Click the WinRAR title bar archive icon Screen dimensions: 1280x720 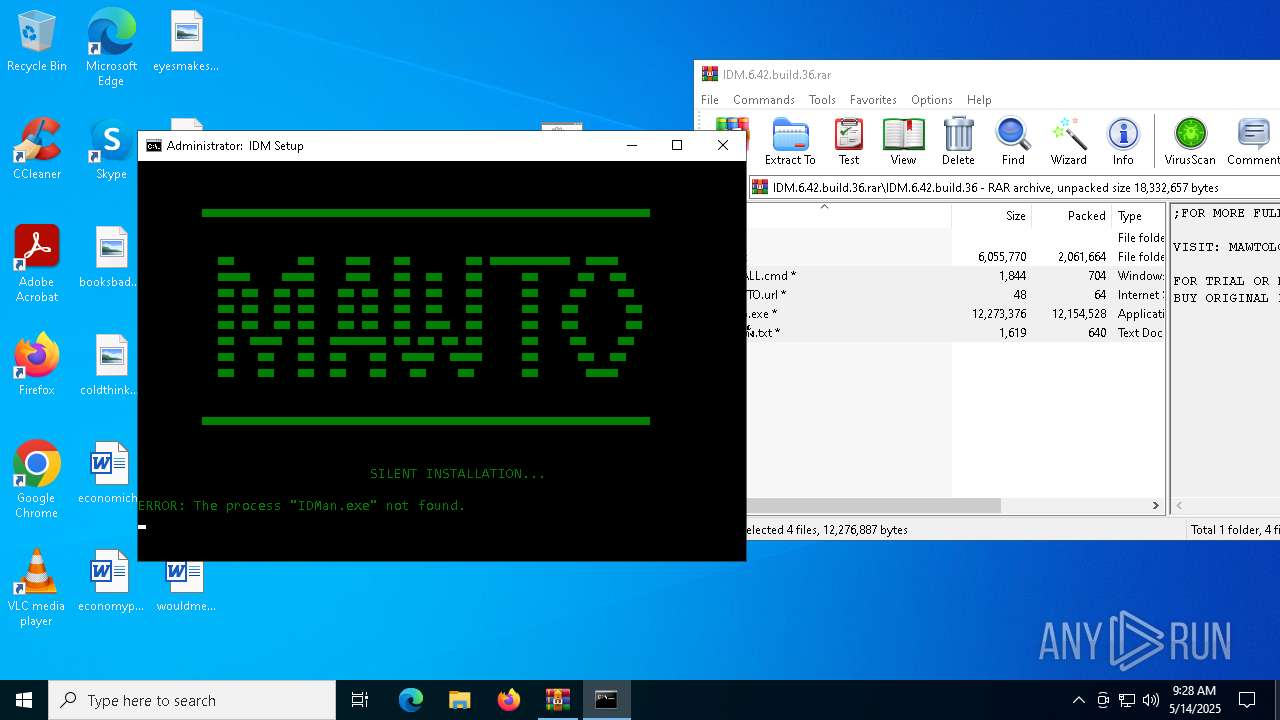[x=709, y=75]
